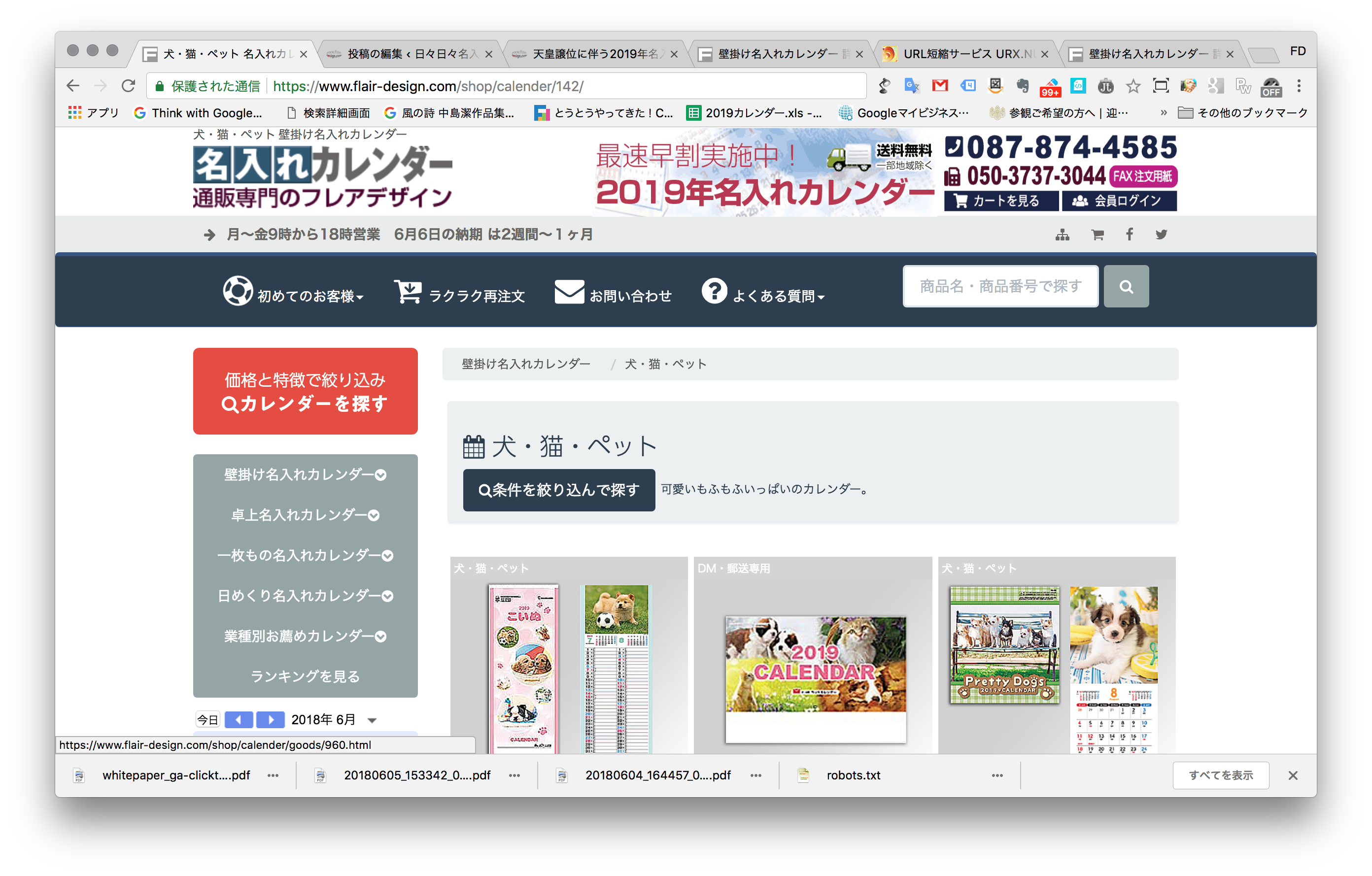Open Gmail extension icon in toolbar
The width and height of the screenshot is (1372, 876).
click(x=939, y=86)
